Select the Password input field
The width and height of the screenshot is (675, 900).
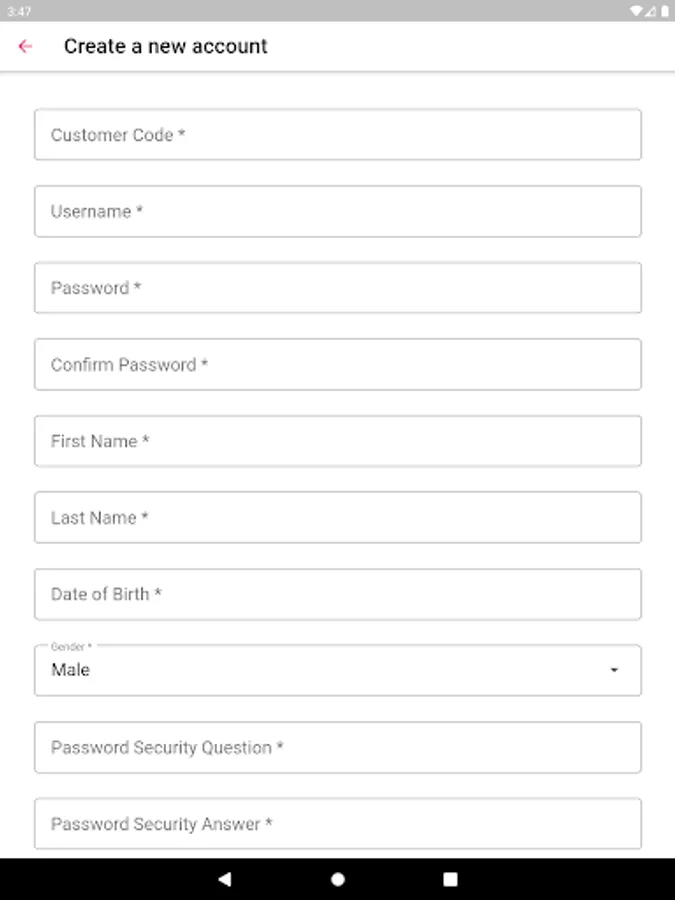[x=337, y=288]
